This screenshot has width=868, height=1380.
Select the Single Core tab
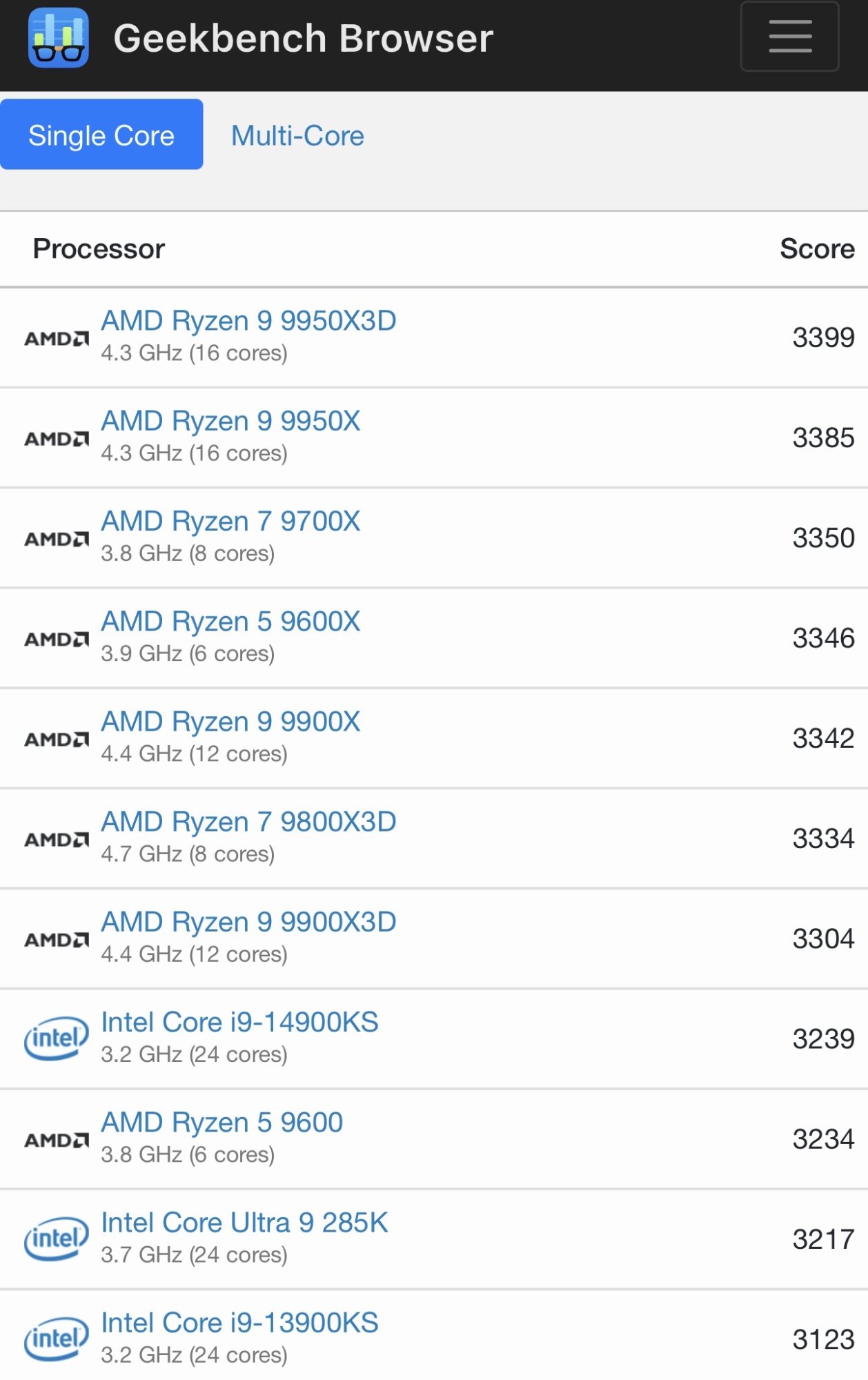point(101,135)
